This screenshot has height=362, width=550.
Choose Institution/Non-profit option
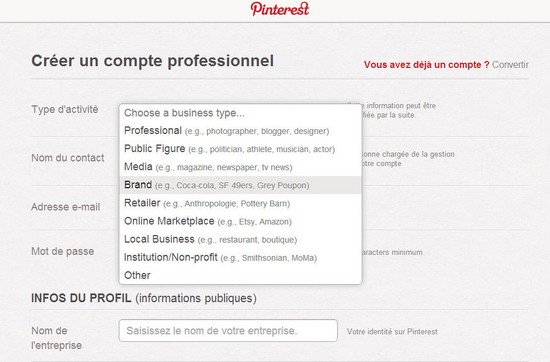[240, 258]
